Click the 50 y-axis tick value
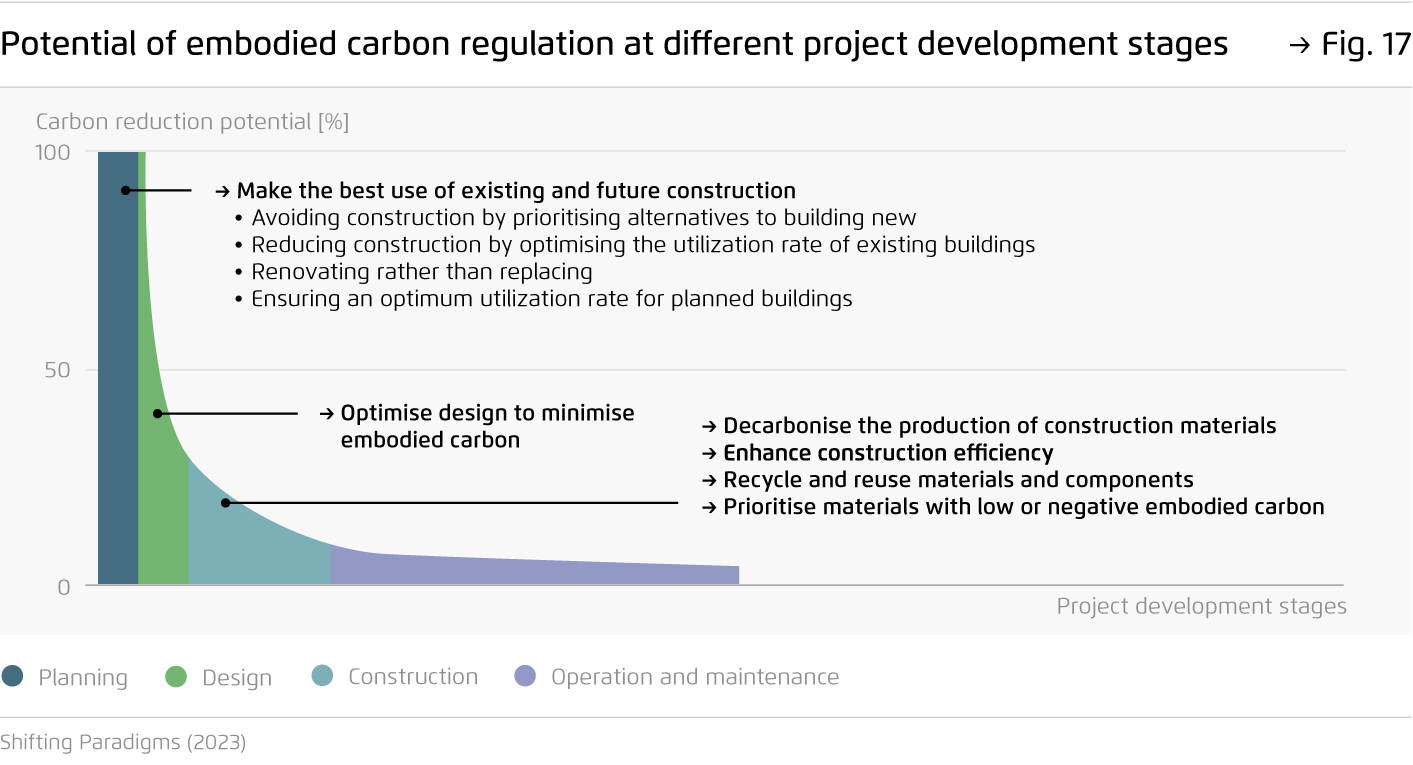The width and height of the screenshot is (1413, 765). click(x=58, y=370)
